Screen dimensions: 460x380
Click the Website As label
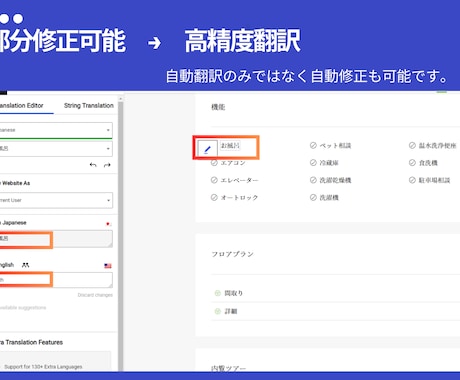[16, 183]
